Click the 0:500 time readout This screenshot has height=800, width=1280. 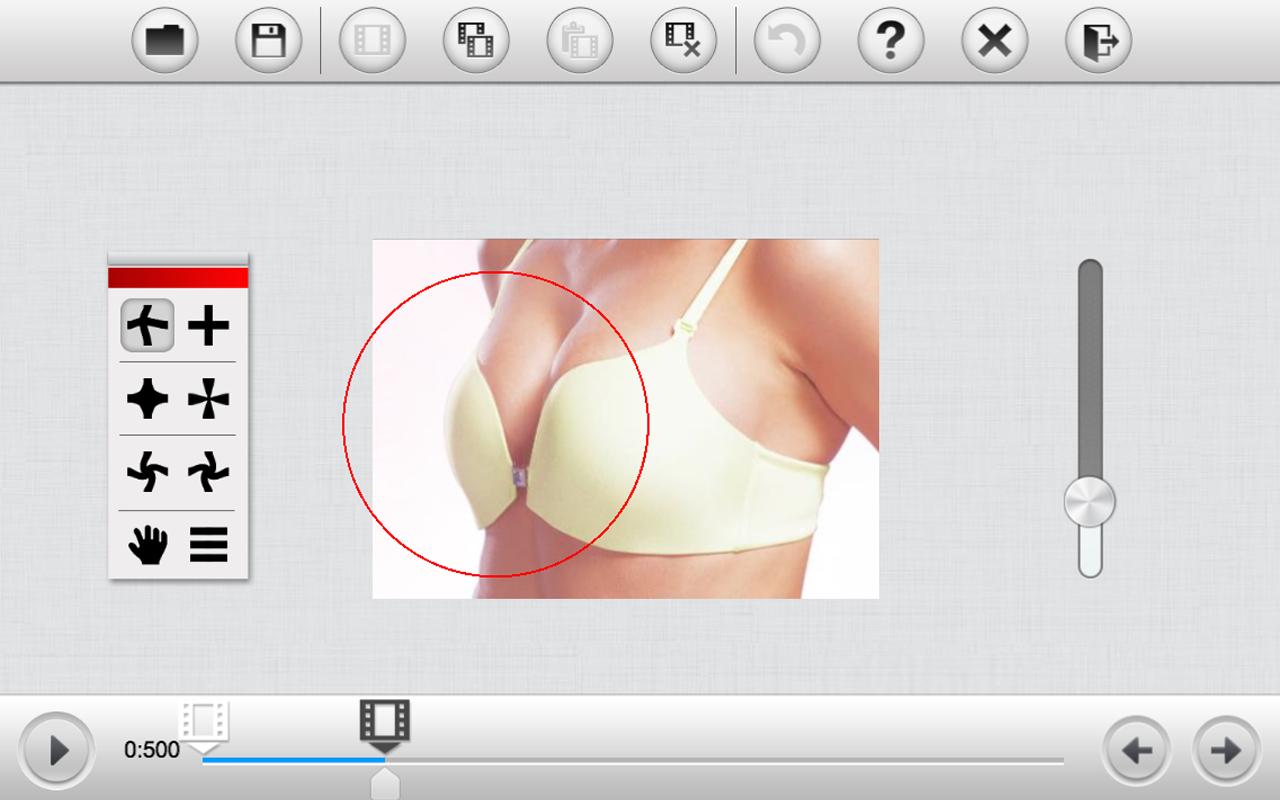152,750
